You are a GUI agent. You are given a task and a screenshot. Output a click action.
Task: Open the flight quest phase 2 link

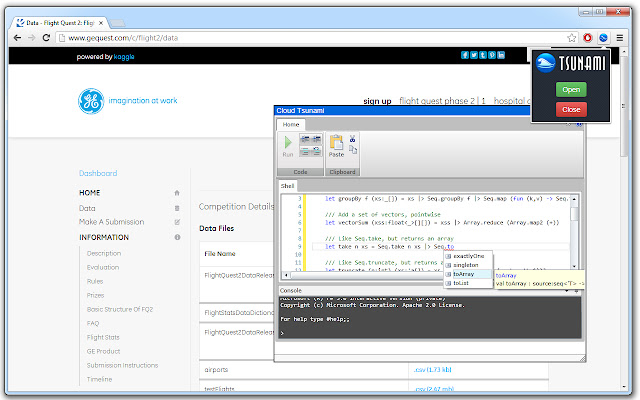pyautogui.click(x=437, y=101)
